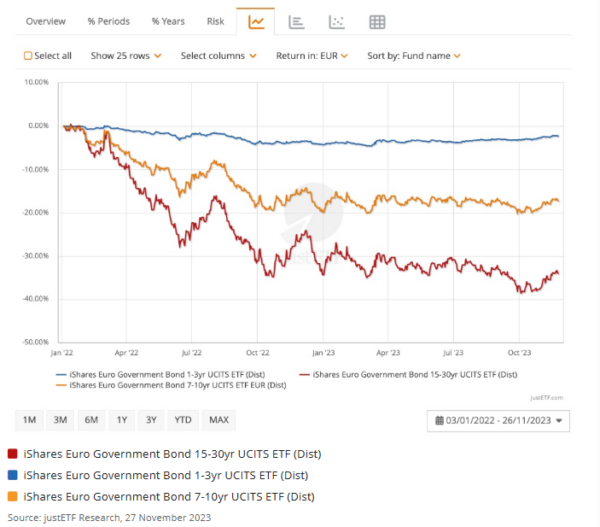The image size is (600, 527).
Task: Set chart range to 3Y
Action: [x=151, y=420]
